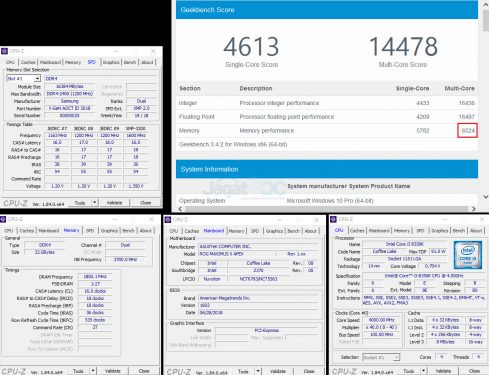This screenshot has height=375, width=489.
Task: Open Bench tab in Memory window
Action: pos(128,231)
